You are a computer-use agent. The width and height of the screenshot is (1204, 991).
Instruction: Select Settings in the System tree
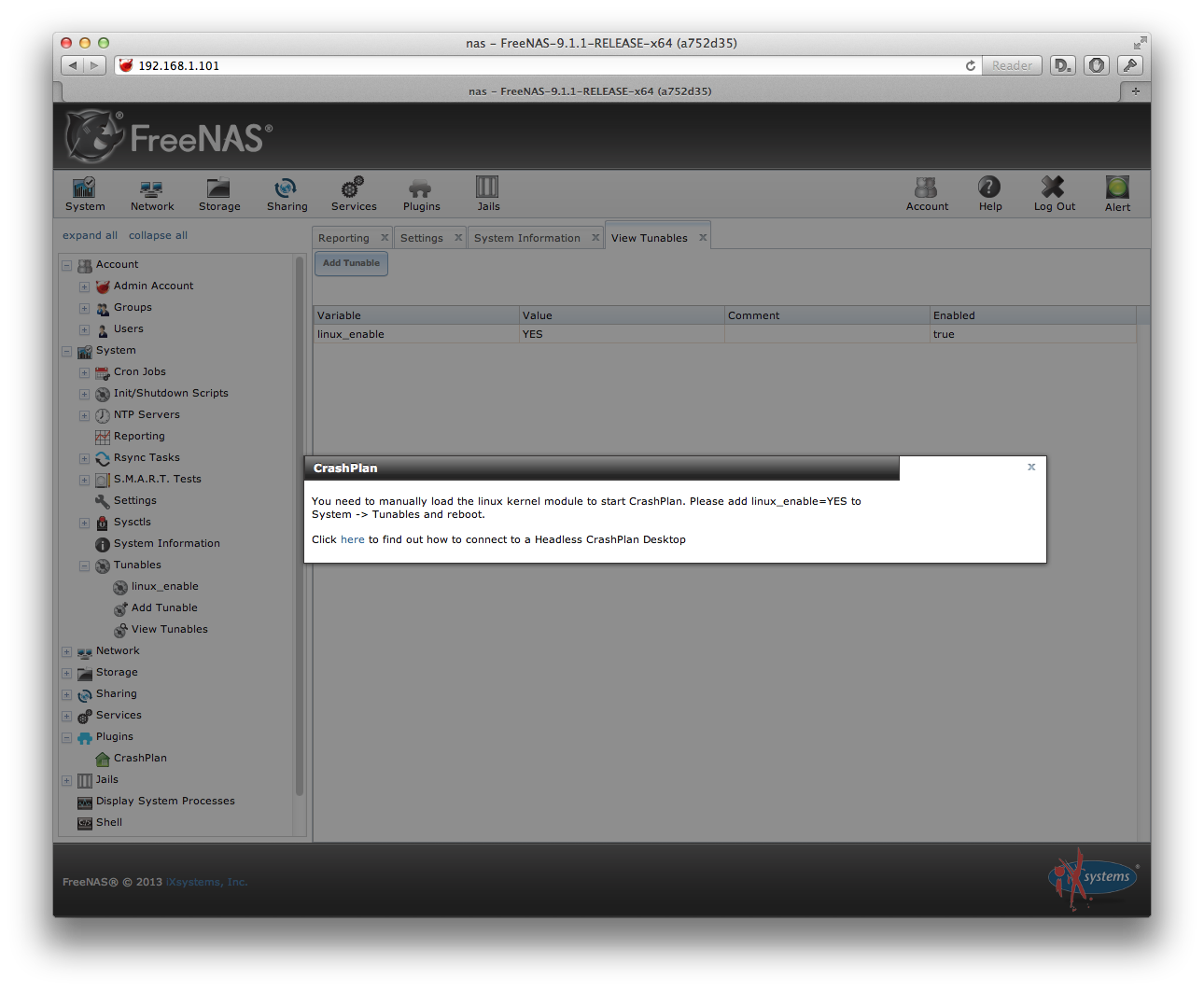click(134, 500)
